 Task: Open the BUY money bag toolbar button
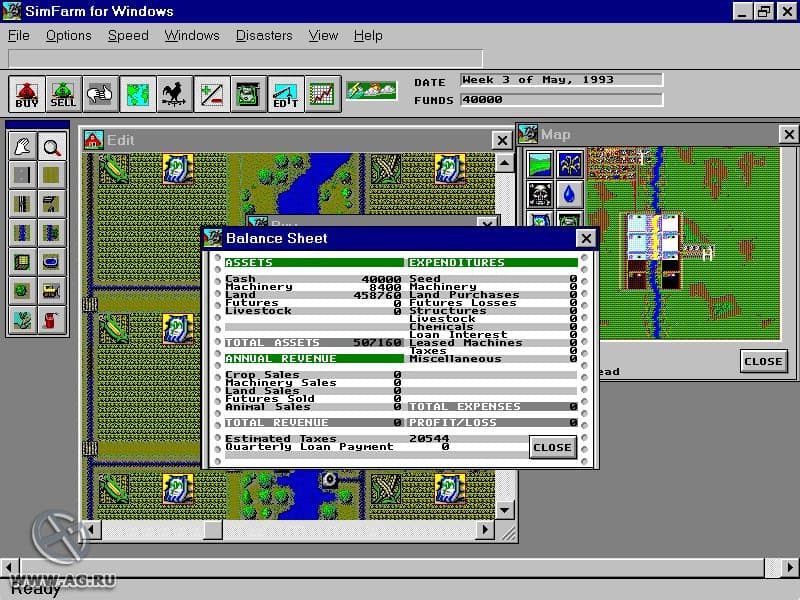(x=27, y=94)
